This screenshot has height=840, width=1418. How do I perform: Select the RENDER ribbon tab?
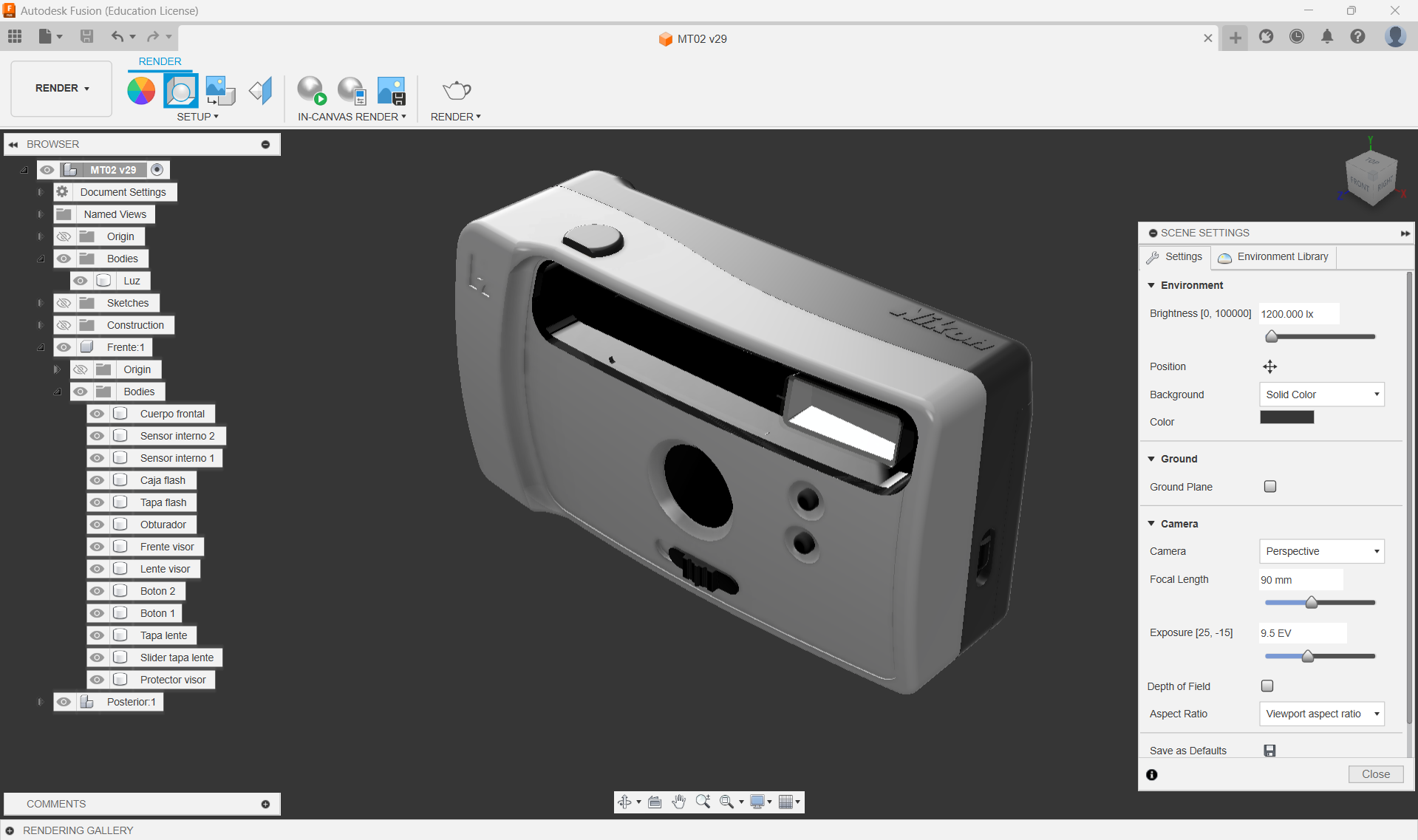point(160,61)
